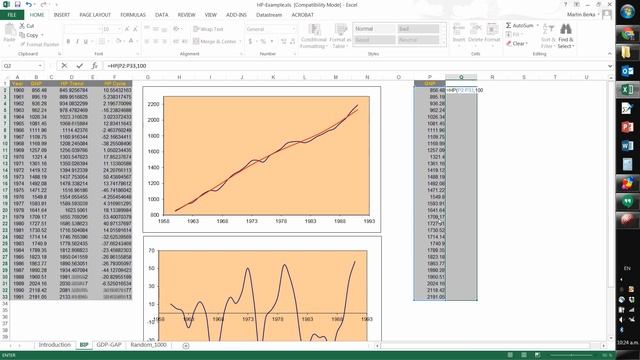Collapse the ribbon with the up caret
The height and width of the screenshot is (360, 640).
[610, 53]
